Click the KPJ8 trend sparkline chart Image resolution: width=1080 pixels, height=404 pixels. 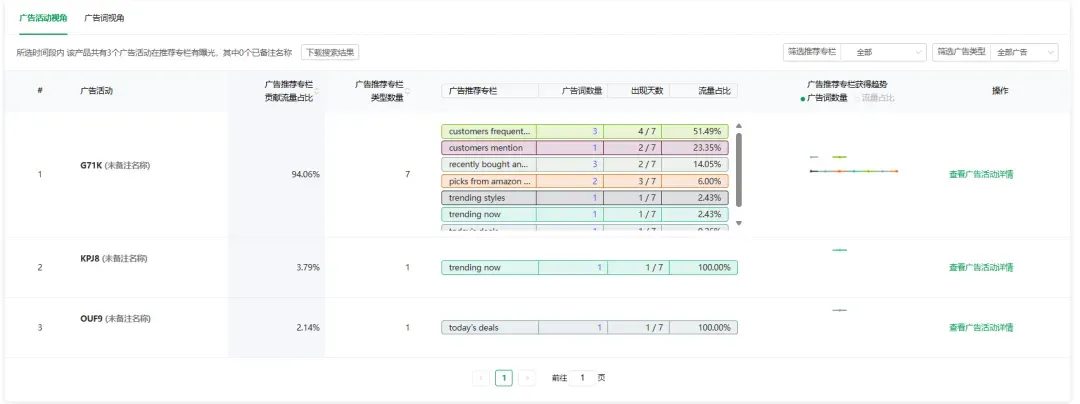tap(839, 251)
